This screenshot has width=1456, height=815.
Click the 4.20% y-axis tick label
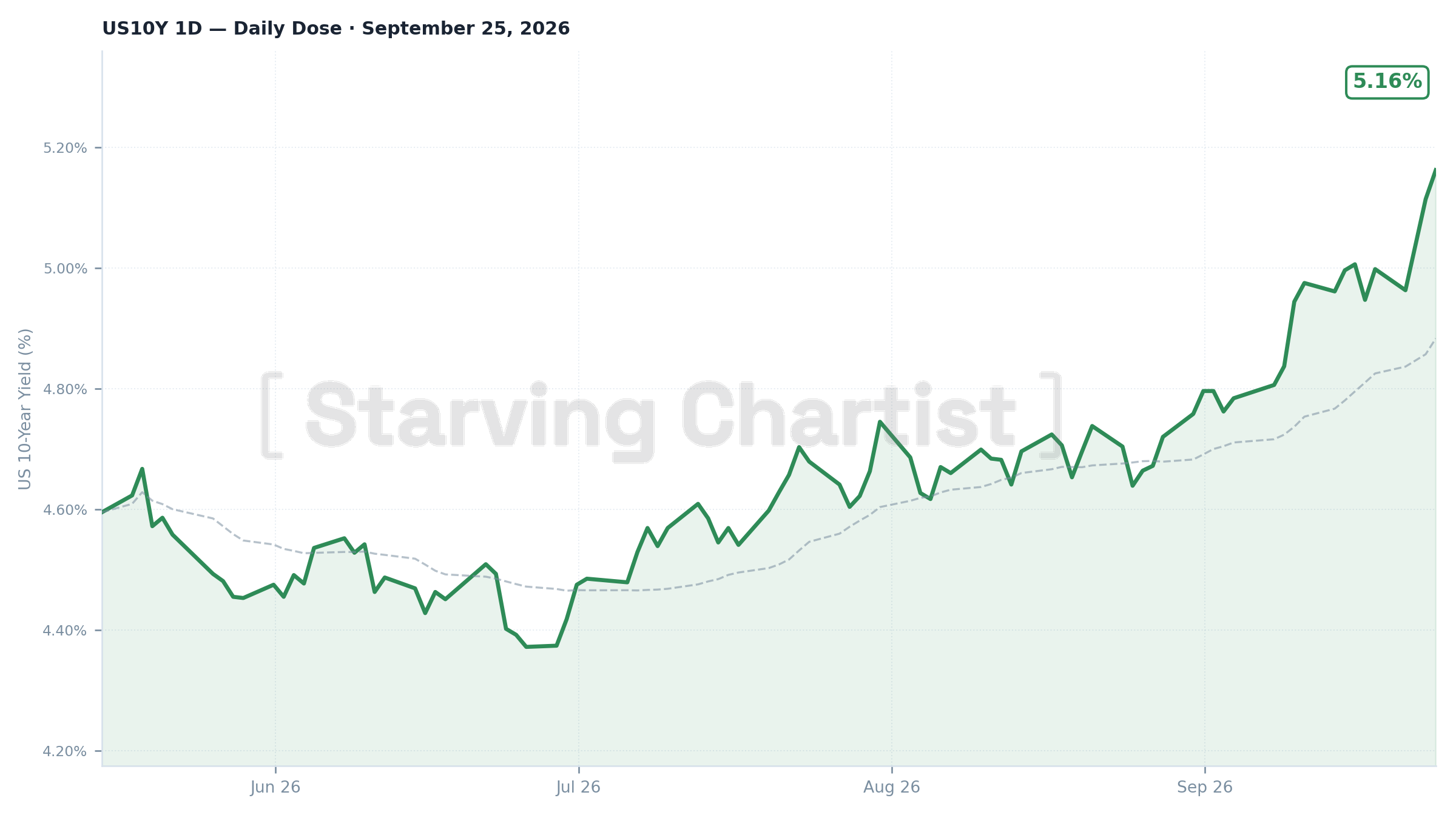point(65,751)
